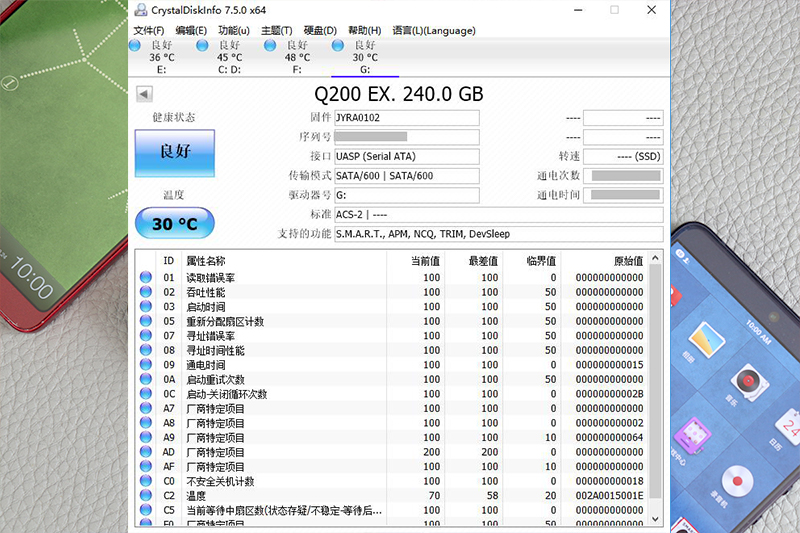Click status orb for attribute 05 重新分配扇区计数

point(146,320)
